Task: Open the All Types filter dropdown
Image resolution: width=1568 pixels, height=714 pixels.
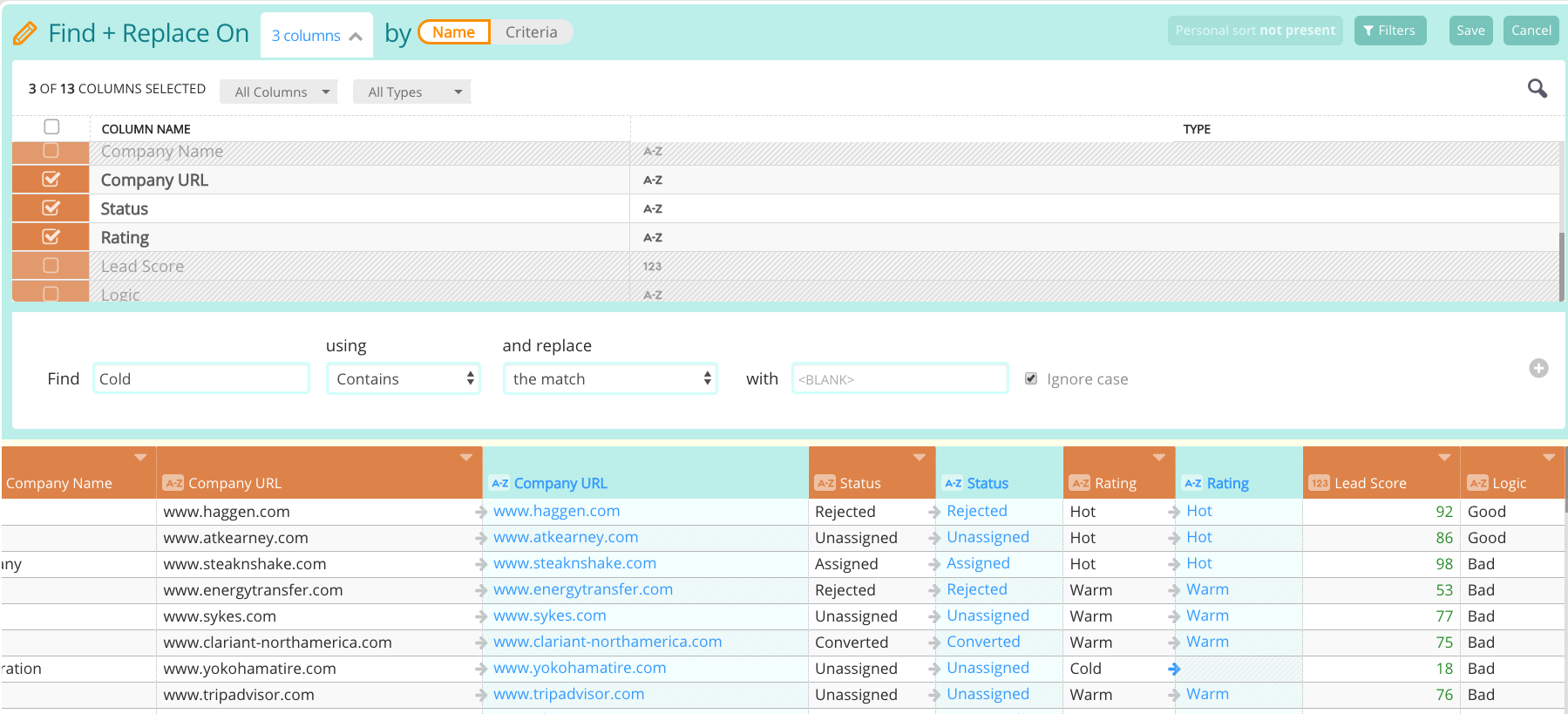Action: [412, 92]
